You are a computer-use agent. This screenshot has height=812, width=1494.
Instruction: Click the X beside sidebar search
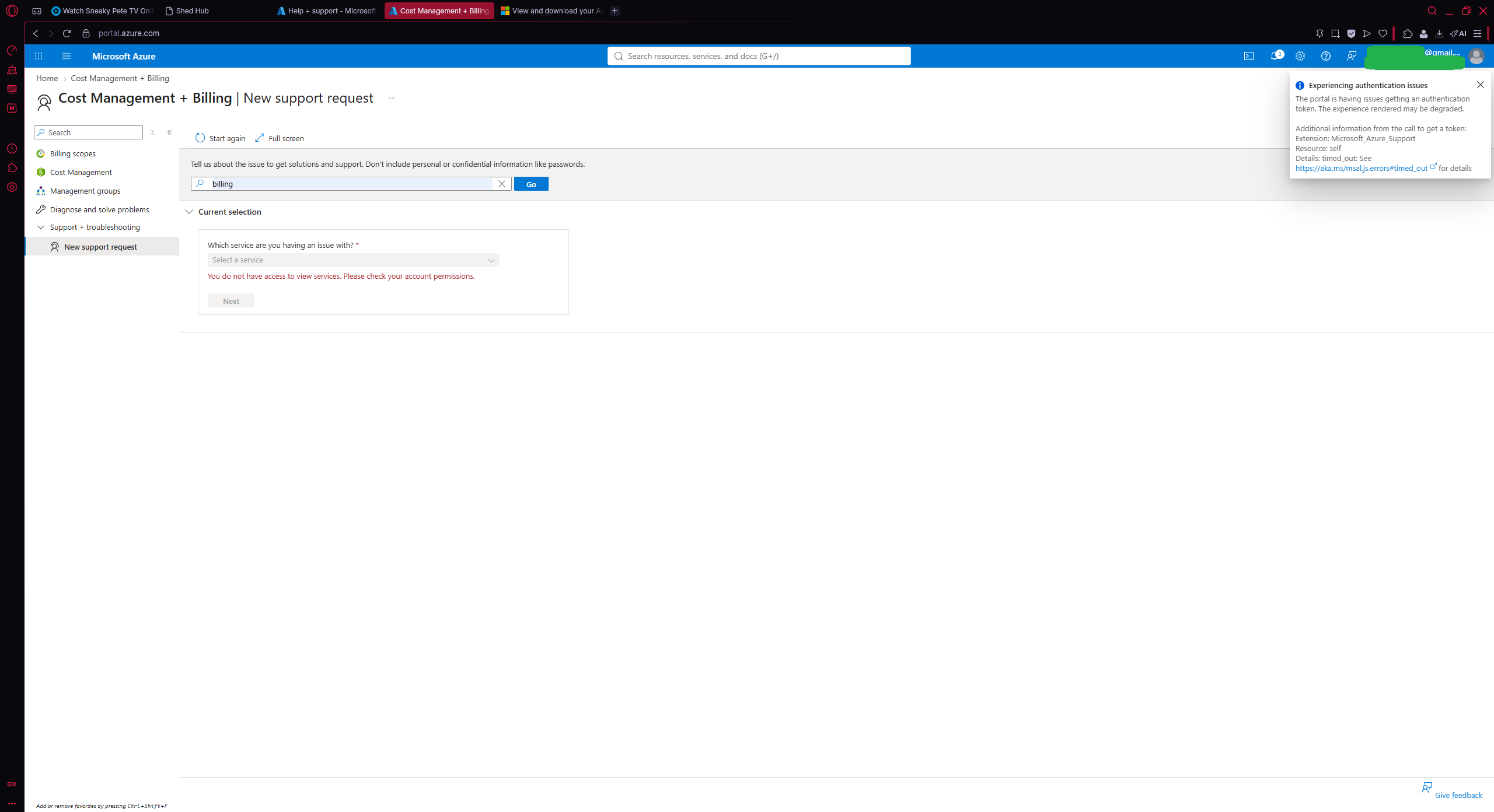(152, 132)
